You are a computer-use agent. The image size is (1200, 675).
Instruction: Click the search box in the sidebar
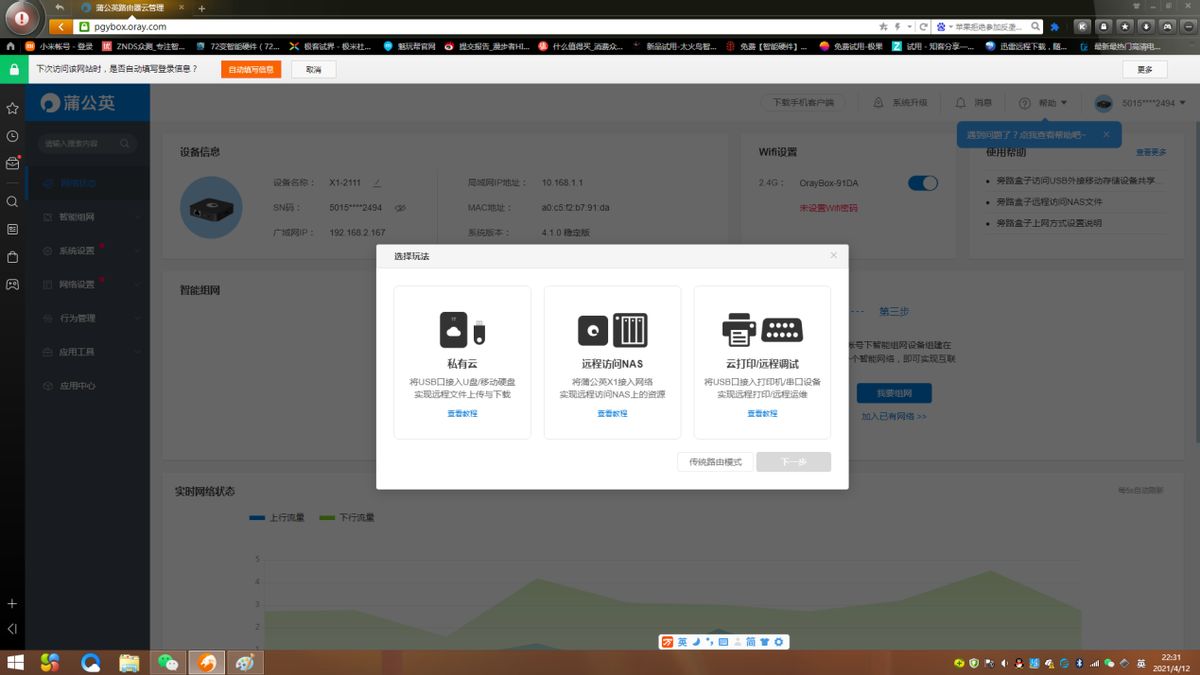(x=87, y=144)
